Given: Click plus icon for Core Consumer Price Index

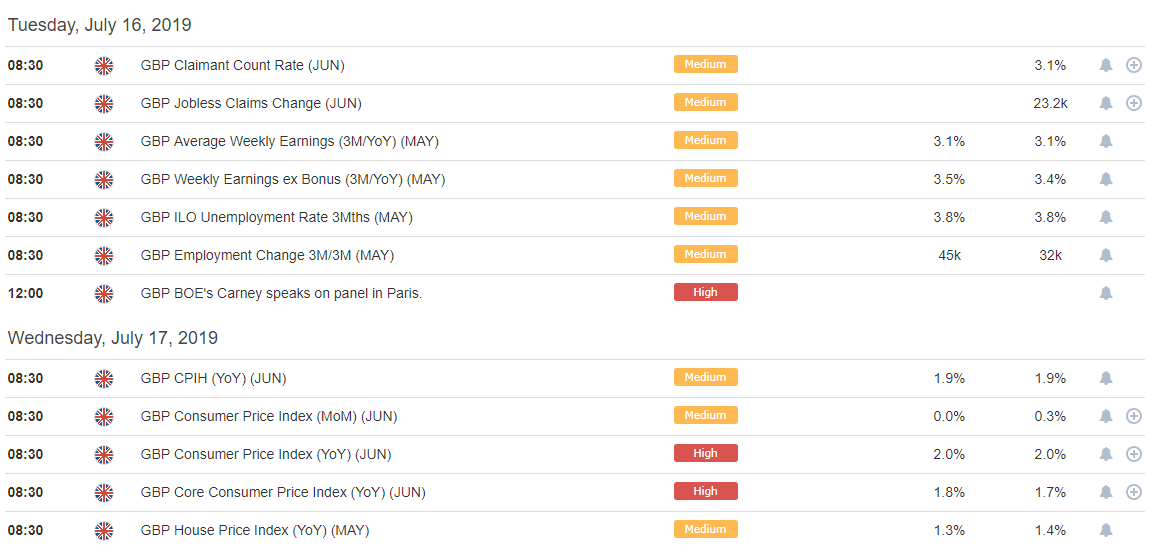Looking at the screenshot, I should pyautogui.click(x=1134, y=492).
